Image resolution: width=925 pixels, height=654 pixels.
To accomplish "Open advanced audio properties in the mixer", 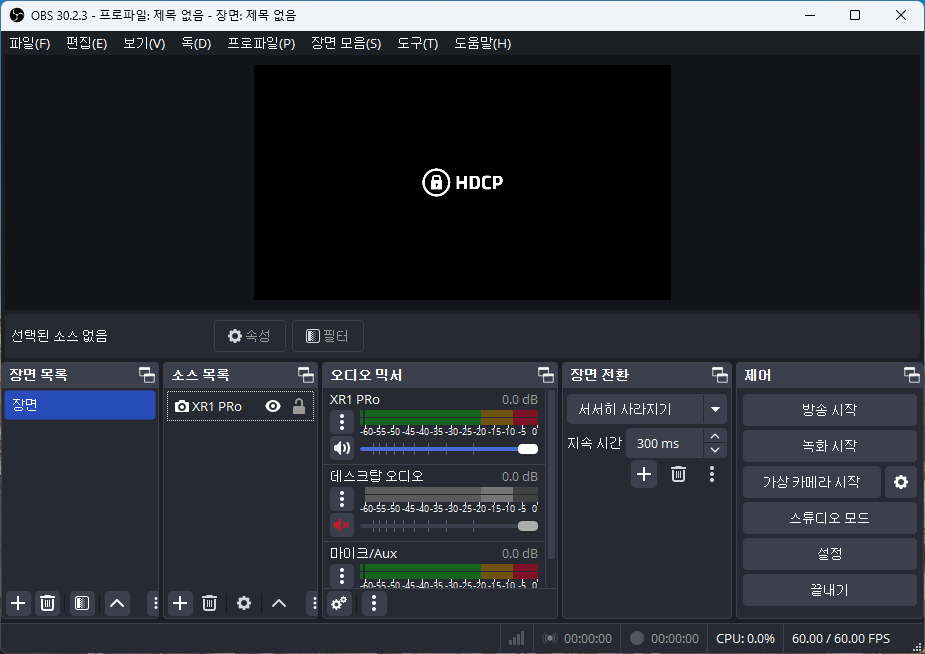I will tap(340, 603).
